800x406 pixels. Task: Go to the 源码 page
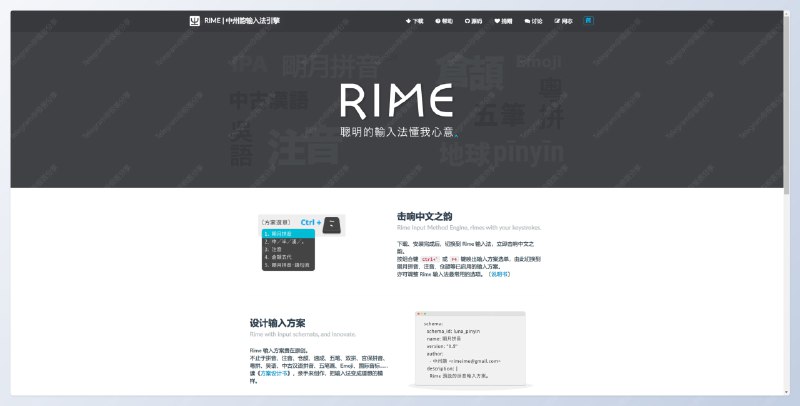tap(477, 20)
